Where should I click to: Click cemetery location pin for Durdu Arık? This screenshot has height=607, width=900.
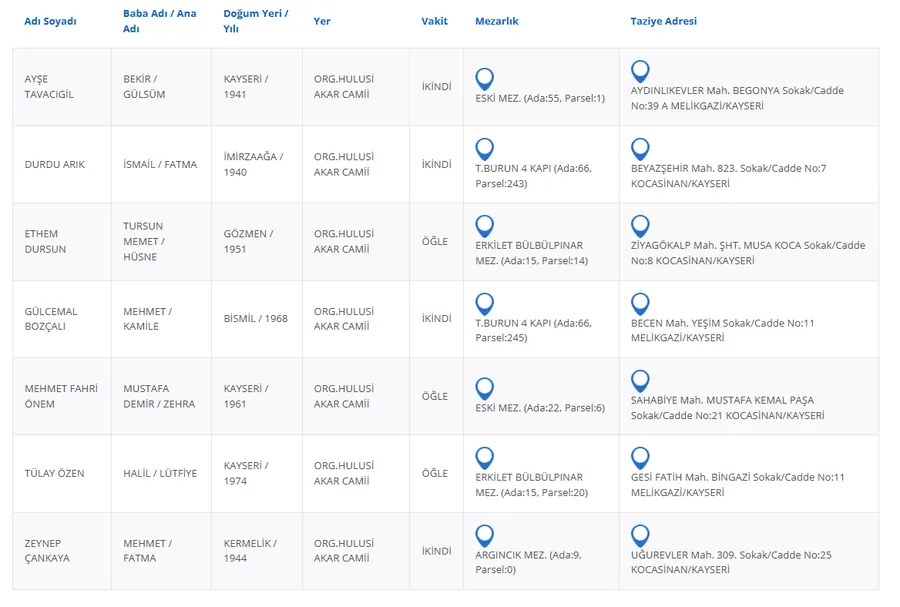(485, 149)
